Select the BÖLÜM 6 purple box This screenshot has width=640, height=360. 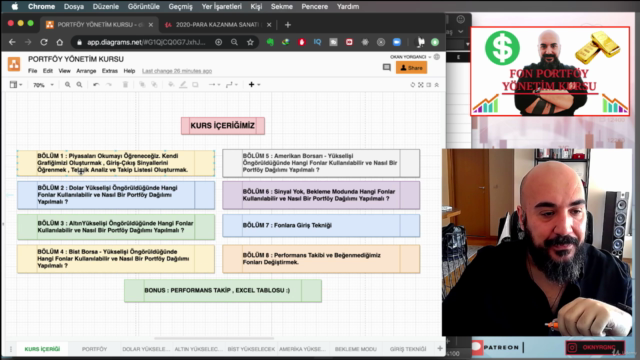pyautogui.click(x=321, y=195)
